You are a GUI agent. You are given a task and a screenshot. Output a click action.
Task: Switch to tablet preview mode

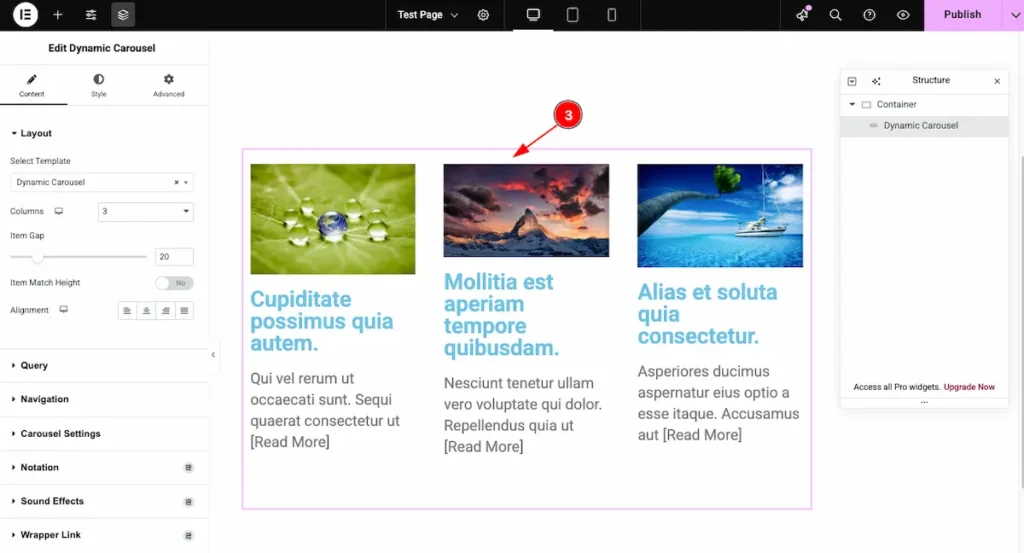tap(572, 15)
